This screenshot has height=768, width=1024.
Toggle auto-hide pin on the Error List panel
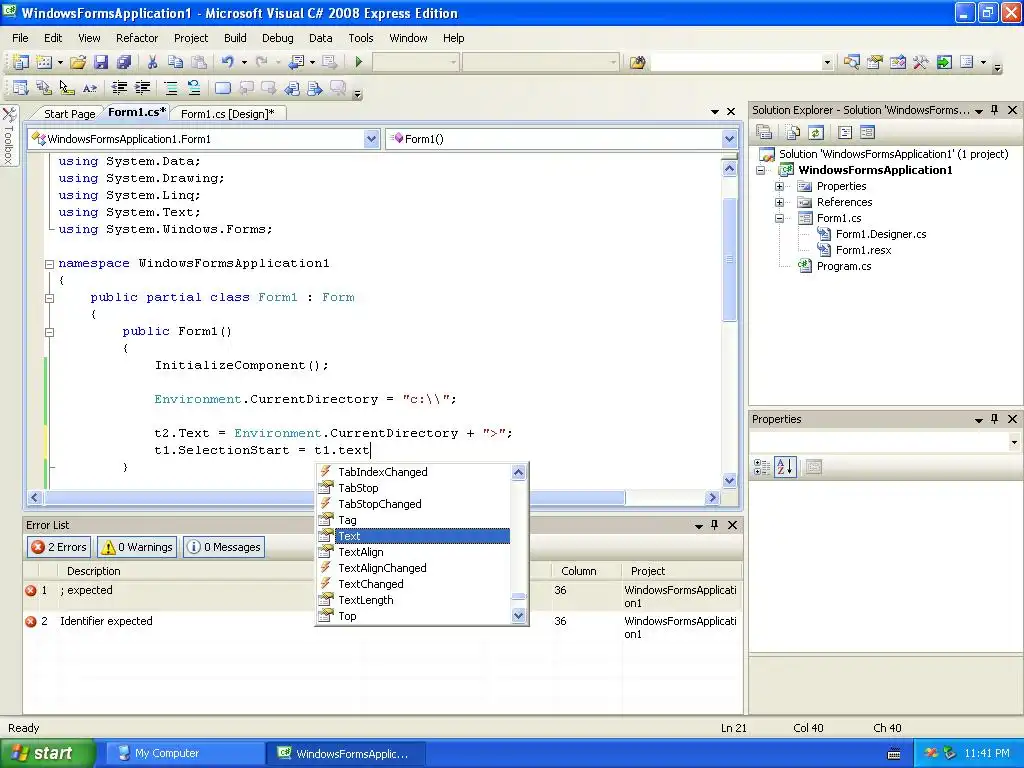[x=714, y=524]
